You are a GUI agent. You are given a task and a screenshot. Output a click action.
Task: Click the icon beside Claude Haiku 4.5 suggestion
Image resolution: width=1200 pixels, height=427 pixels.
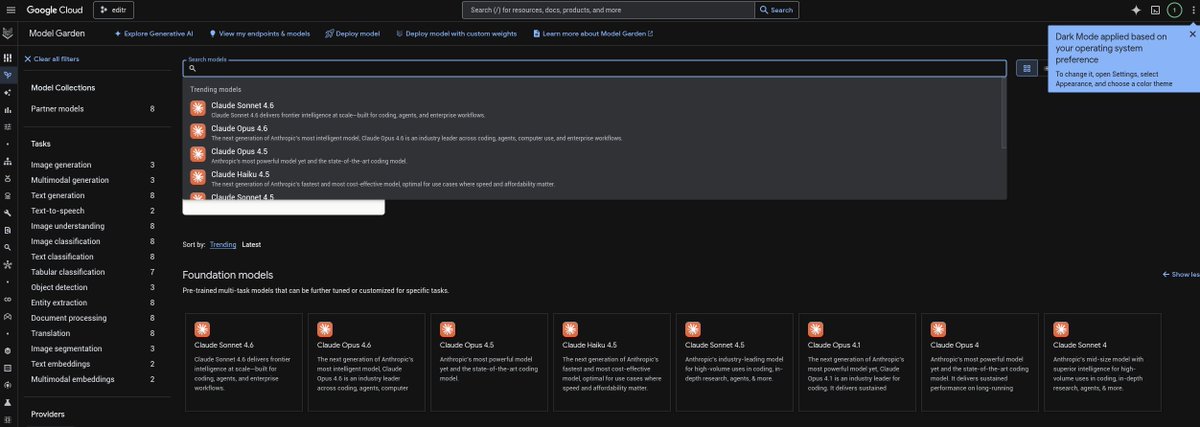pos(198,178)
